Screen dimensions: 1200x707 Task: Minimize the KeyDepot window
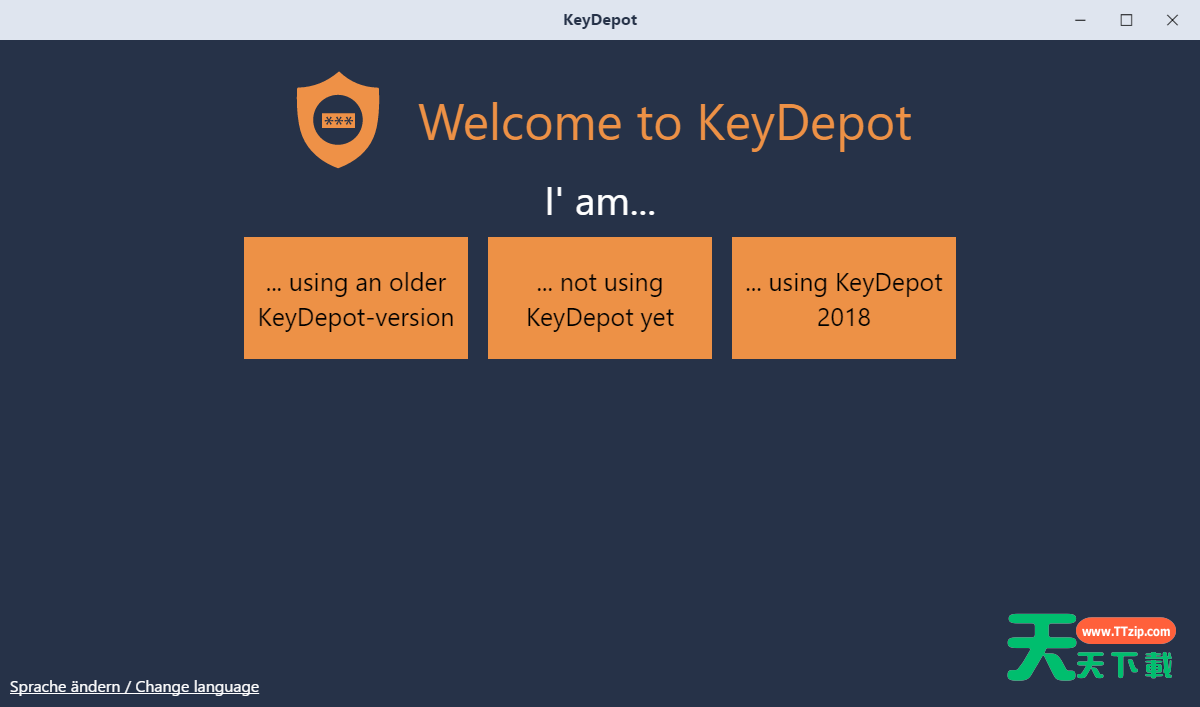pyautogui.click(x=1081, y=20)
